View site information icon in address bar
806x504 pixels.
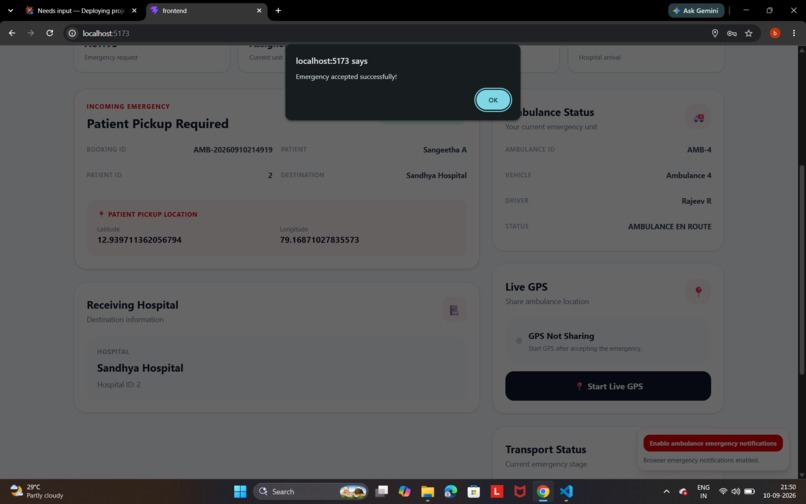[72, 33]
